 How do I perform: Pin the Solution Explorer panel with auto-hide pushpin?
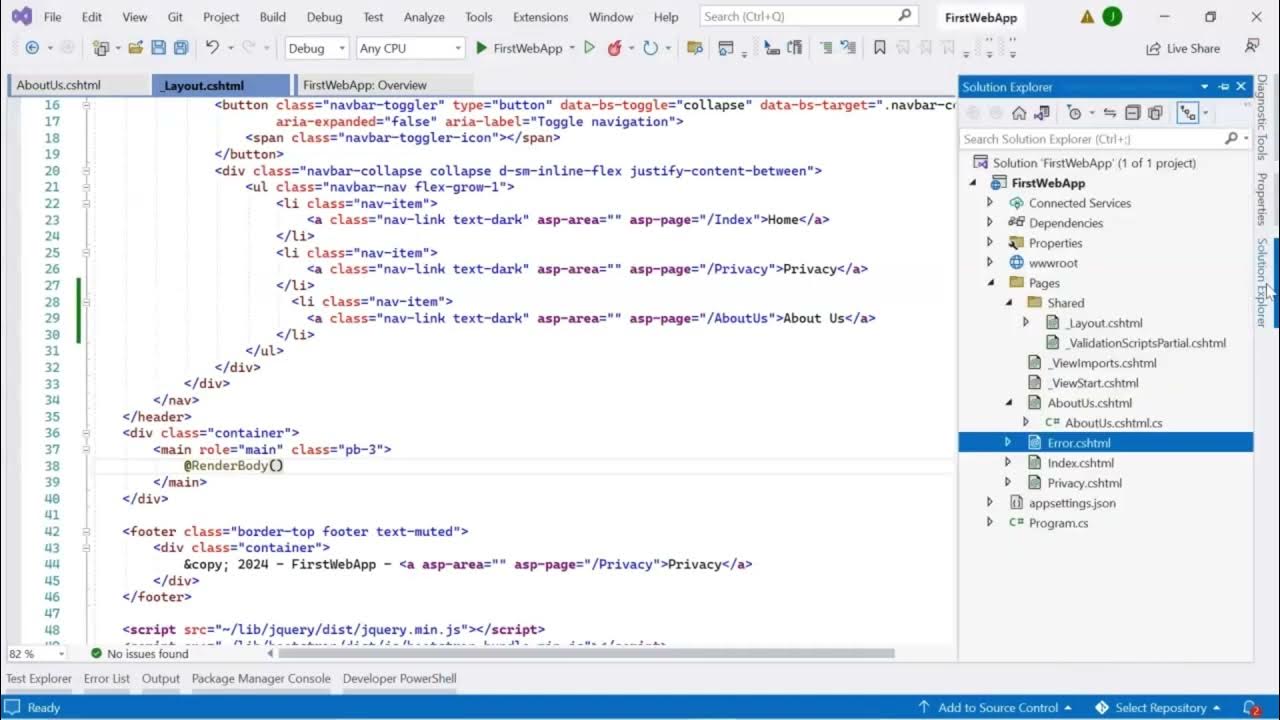pos(1223,87)
